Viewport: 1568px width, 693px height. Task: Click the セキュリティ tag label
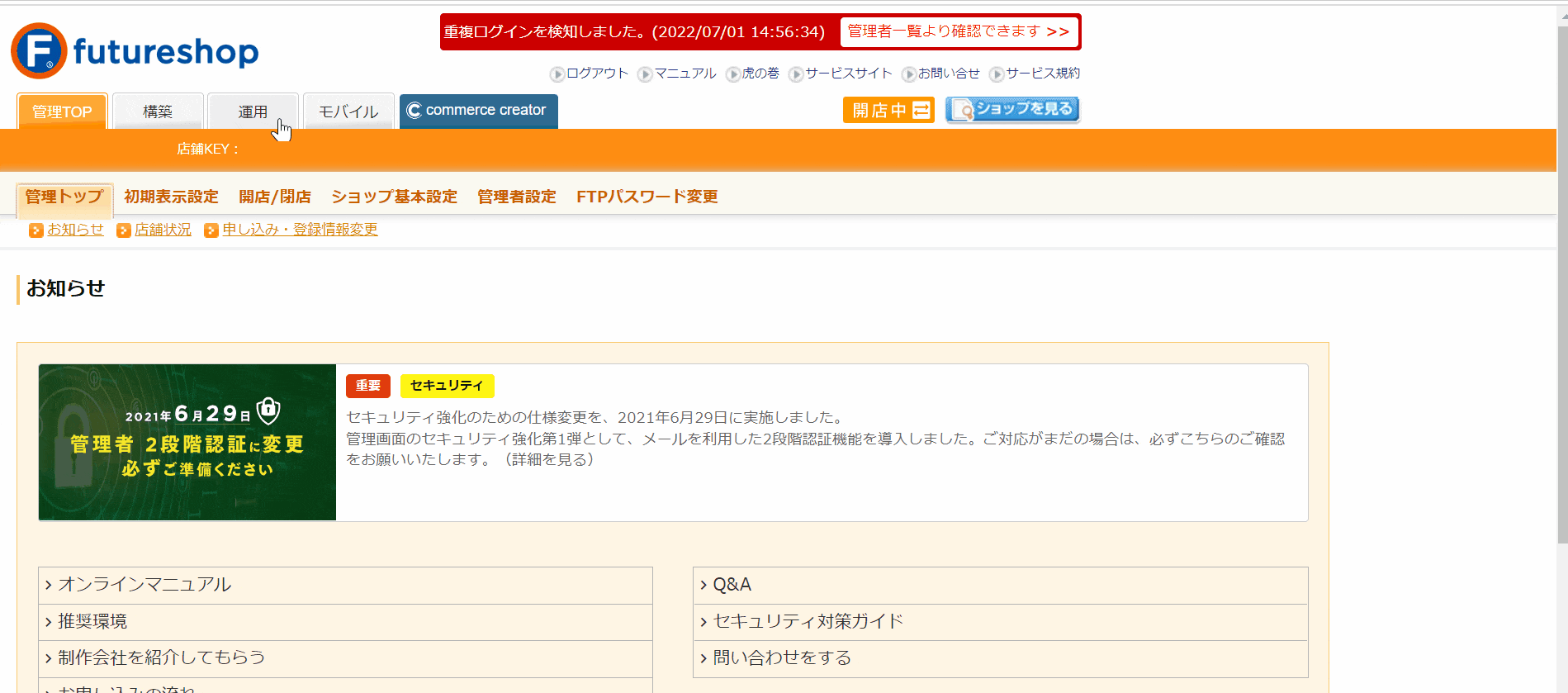[447, 386]
